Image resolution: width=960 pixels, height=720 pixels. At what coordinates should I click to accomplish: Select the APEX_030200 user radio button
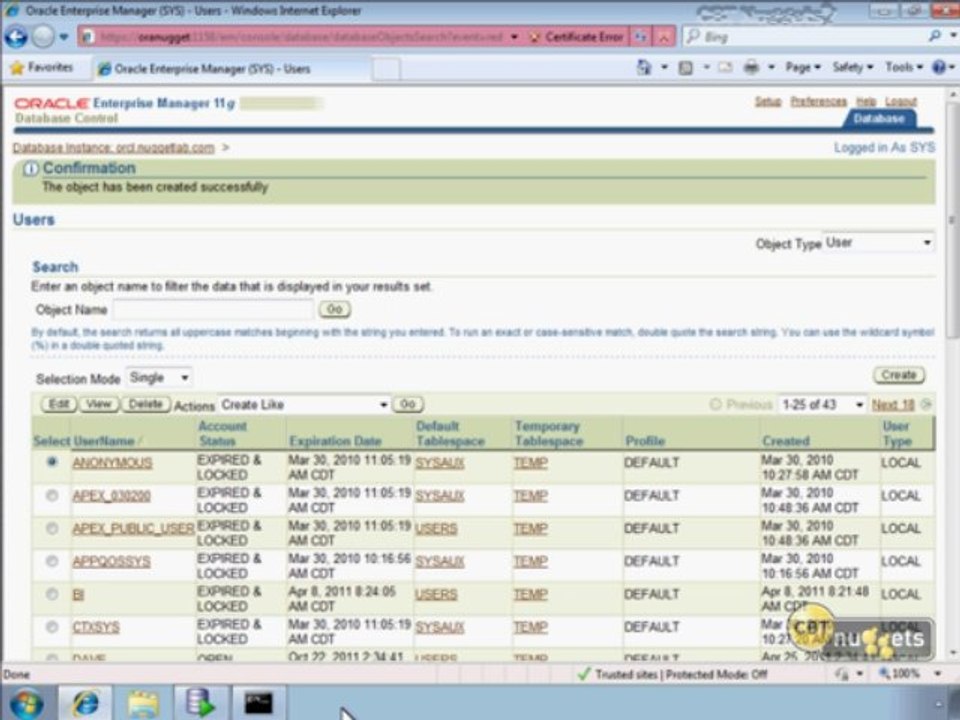pyautogui.click(x=52, y=495)
